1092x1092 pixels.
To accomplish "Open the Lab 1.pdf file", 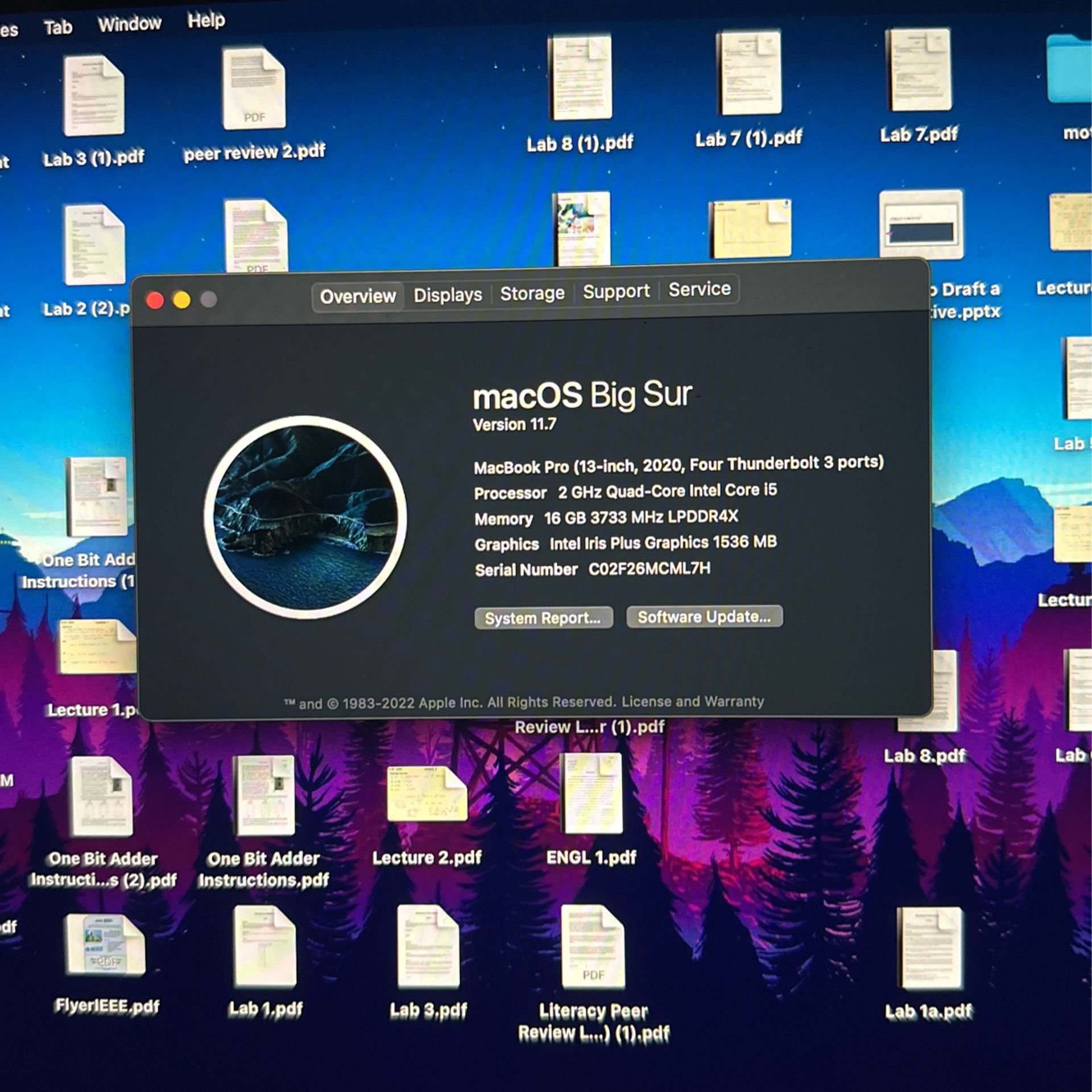I will (x=265, y=946).
